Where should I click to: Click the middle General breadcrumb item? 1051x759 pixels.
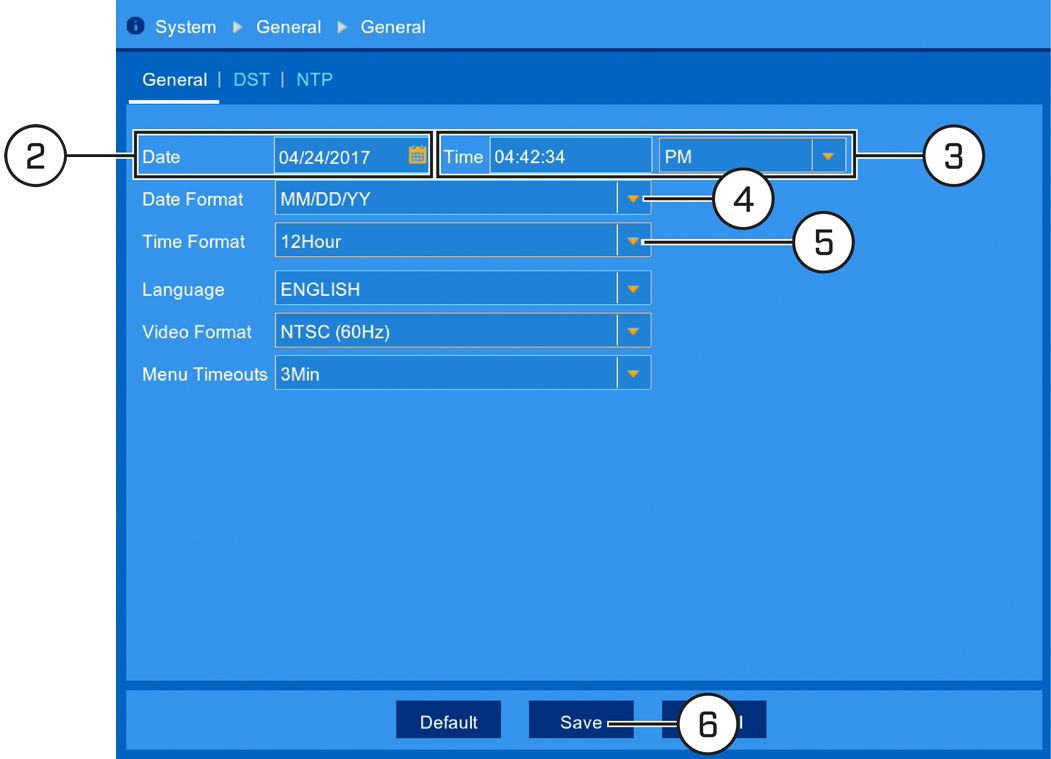click(288, 27)
